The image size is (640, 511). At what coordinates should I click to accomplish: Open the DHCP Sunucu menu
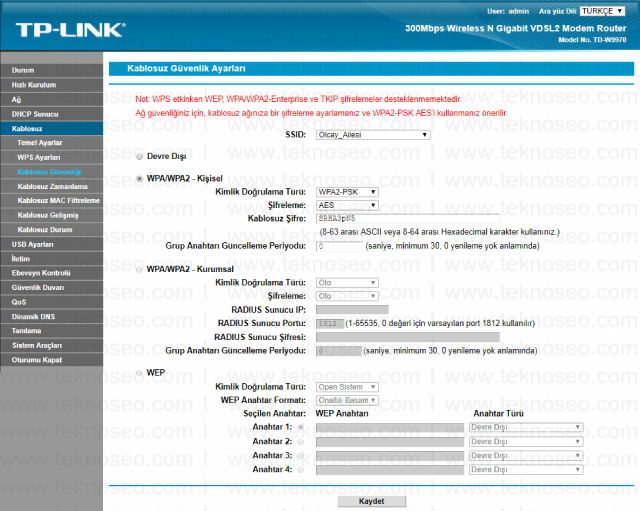click(51, 114)
